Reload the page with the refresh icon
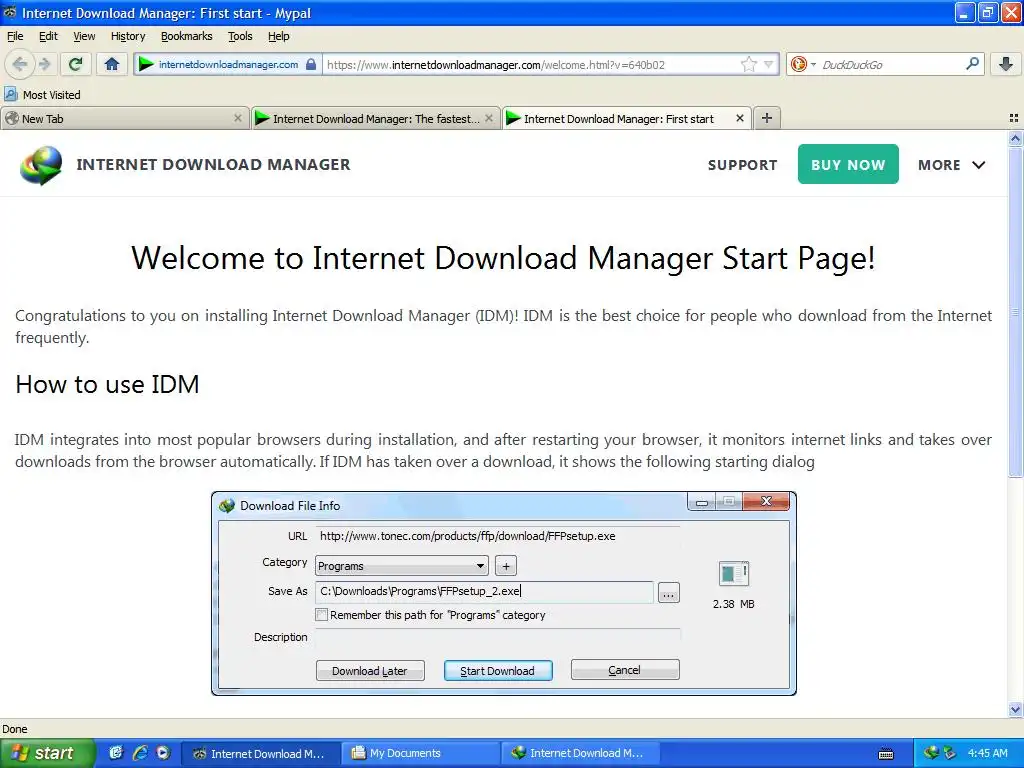Image resolution: width=1024 pixels, height=768 pixels. pyautogui.click(x=76, y=64)
